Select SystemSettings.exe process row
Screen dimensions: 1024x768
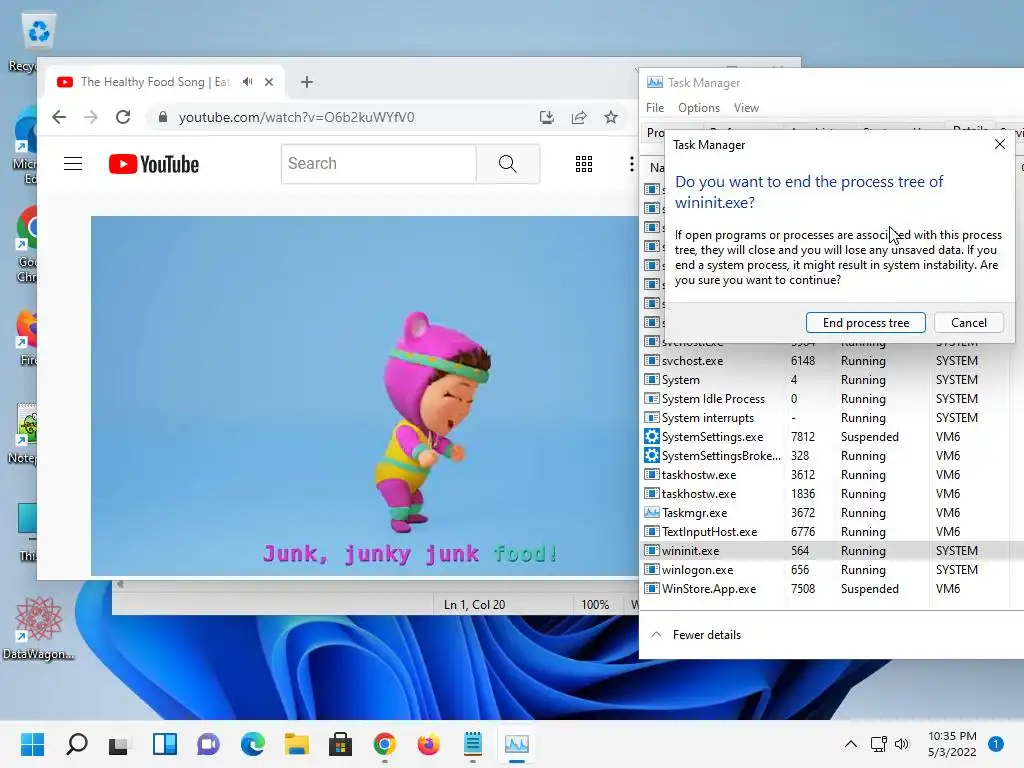pyautogui.click(x=831, y=436)
